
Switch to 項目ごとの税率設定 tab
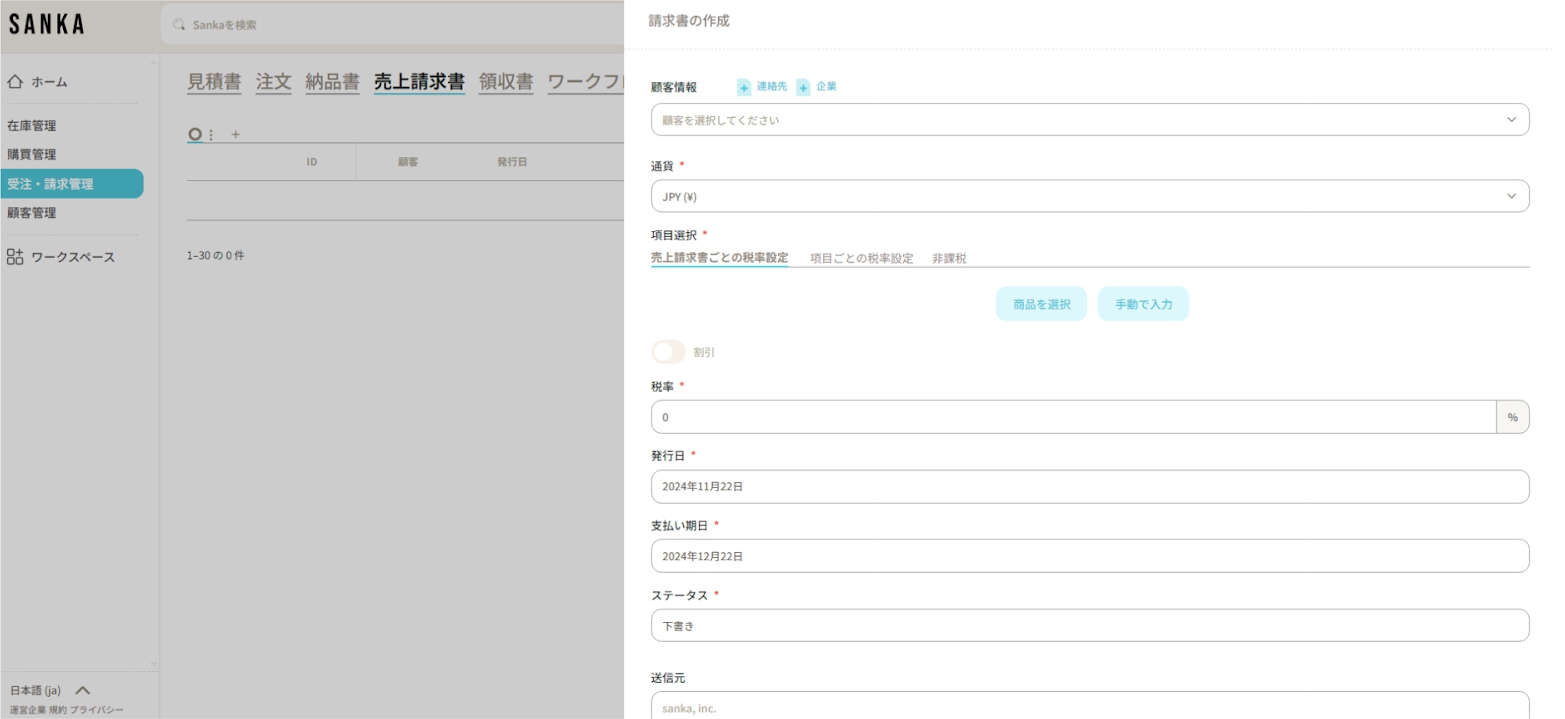[x=861, y=258]
